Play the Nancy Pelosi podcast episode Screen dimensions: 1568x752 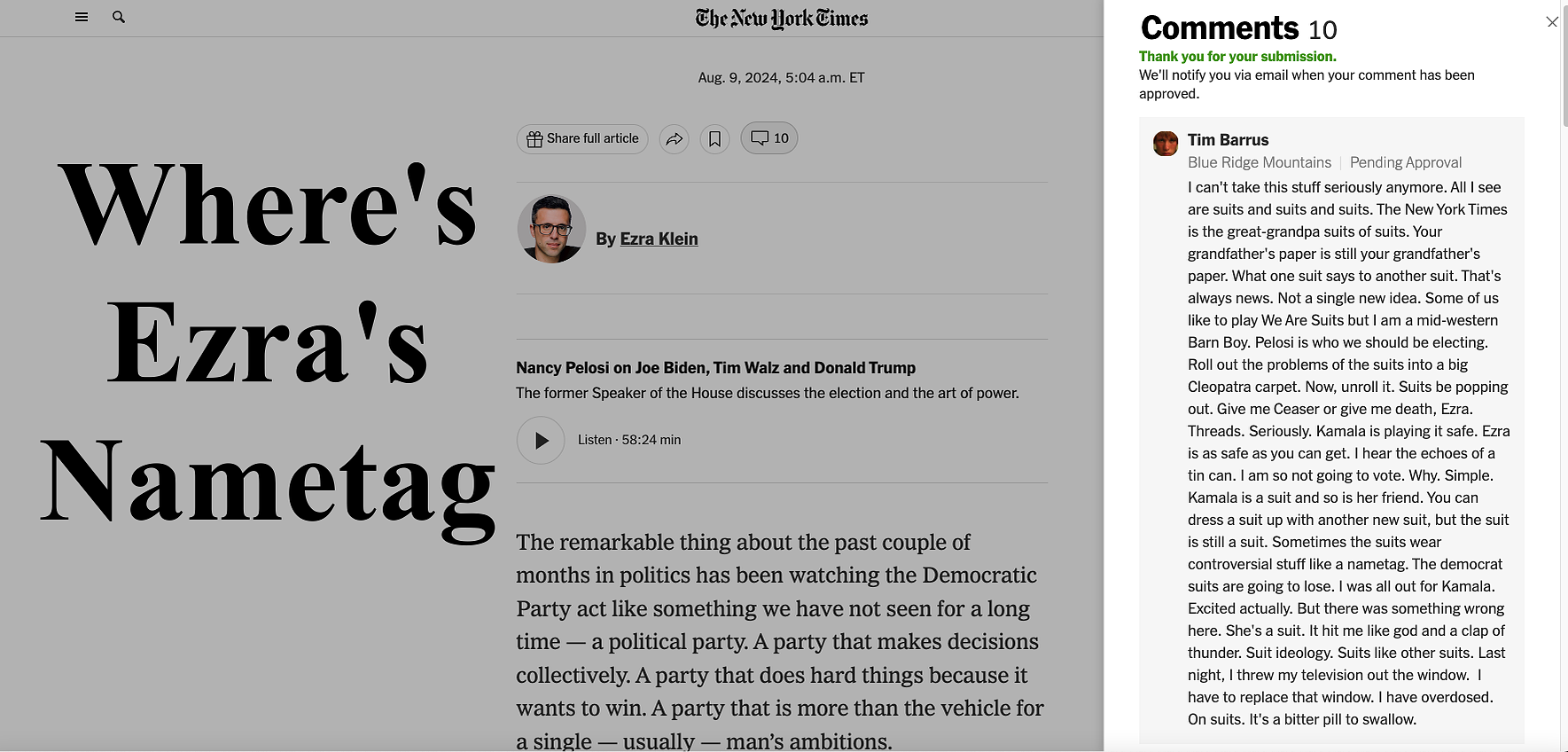click(x=541, y=440)
